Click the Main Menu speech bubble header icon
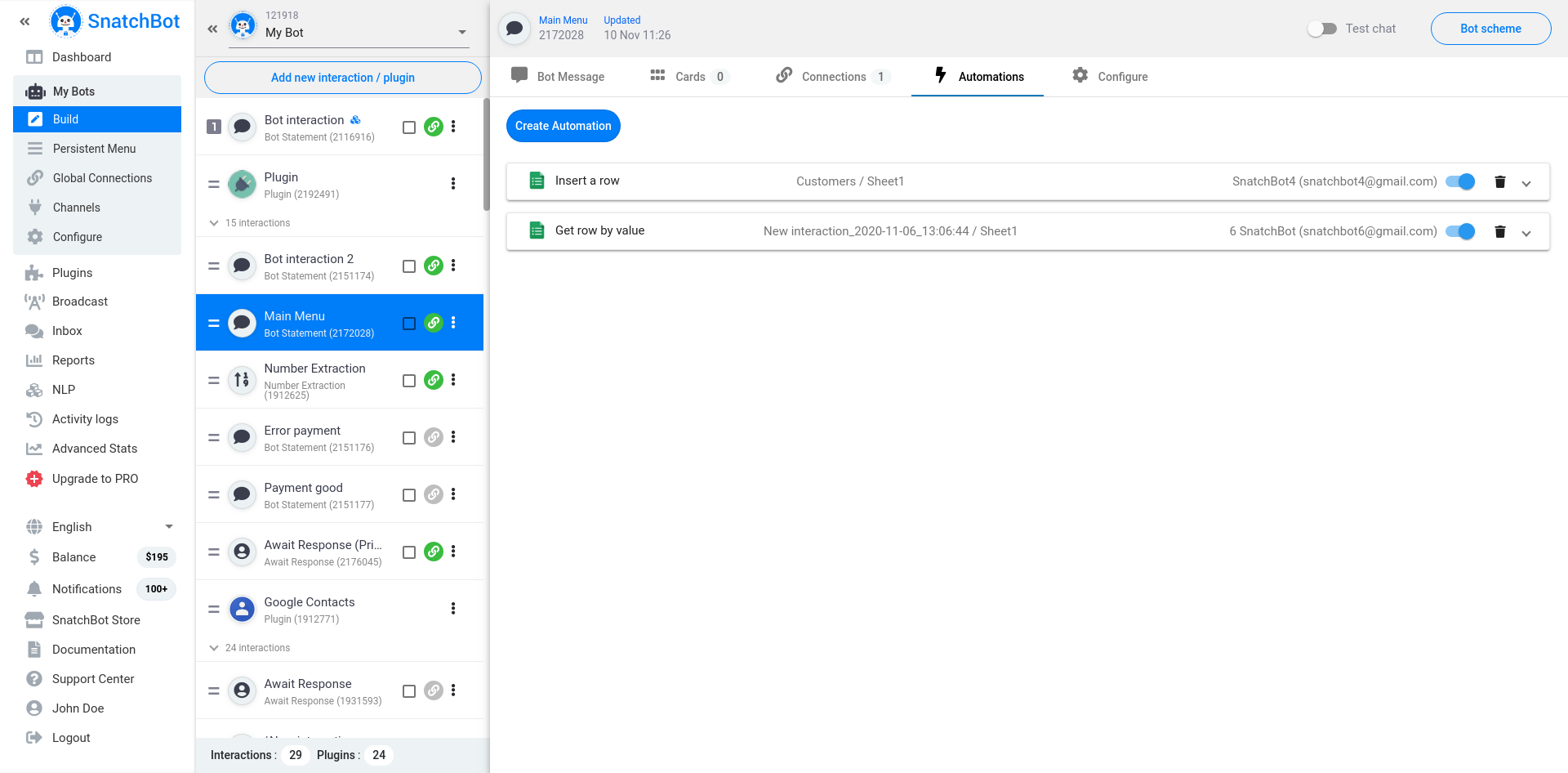The height and width of the screenshot is (773, 1568). click(x=514, y=29)
